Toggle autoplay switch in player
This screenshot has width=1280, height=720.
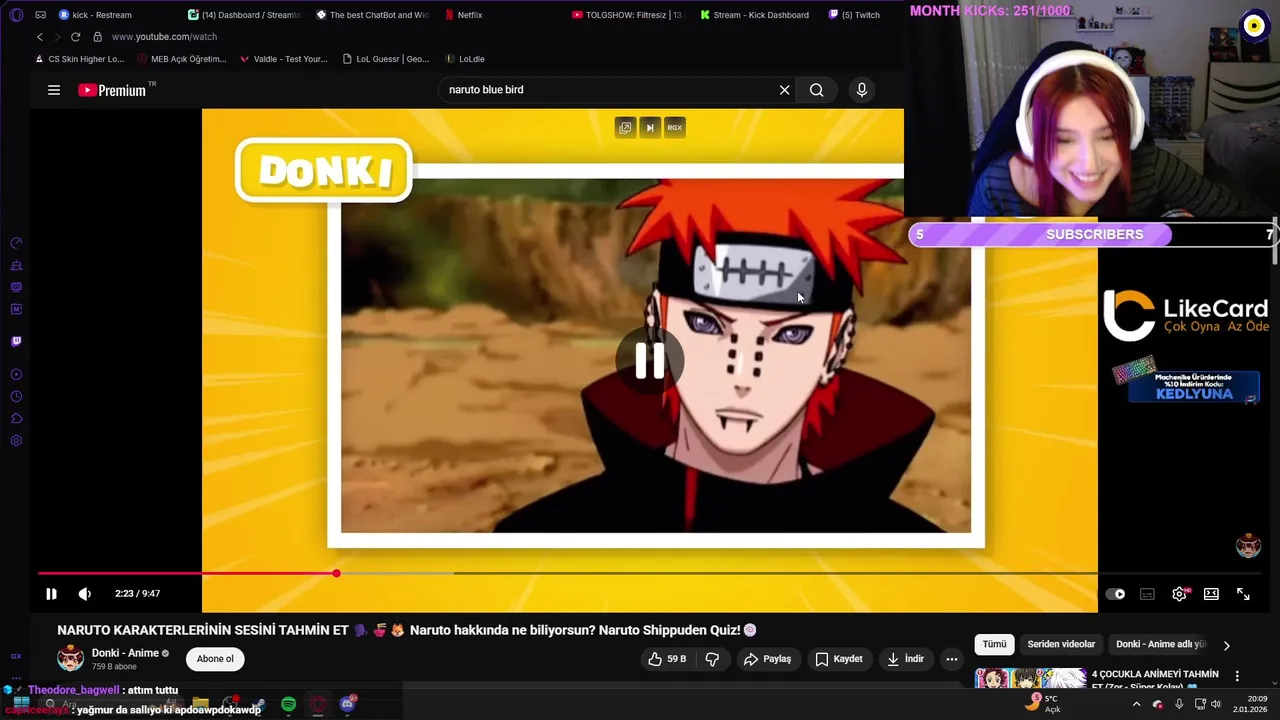[1115, 594]
